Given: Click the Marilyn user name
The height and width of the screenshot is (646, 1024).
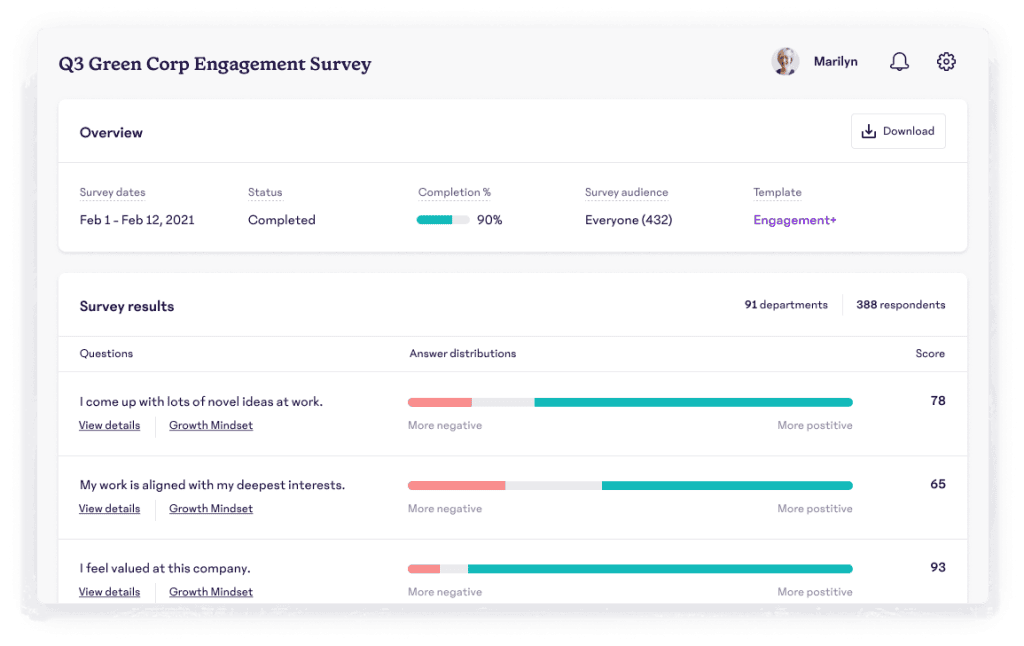Looking at the screenshot, I should click(835, 61).
